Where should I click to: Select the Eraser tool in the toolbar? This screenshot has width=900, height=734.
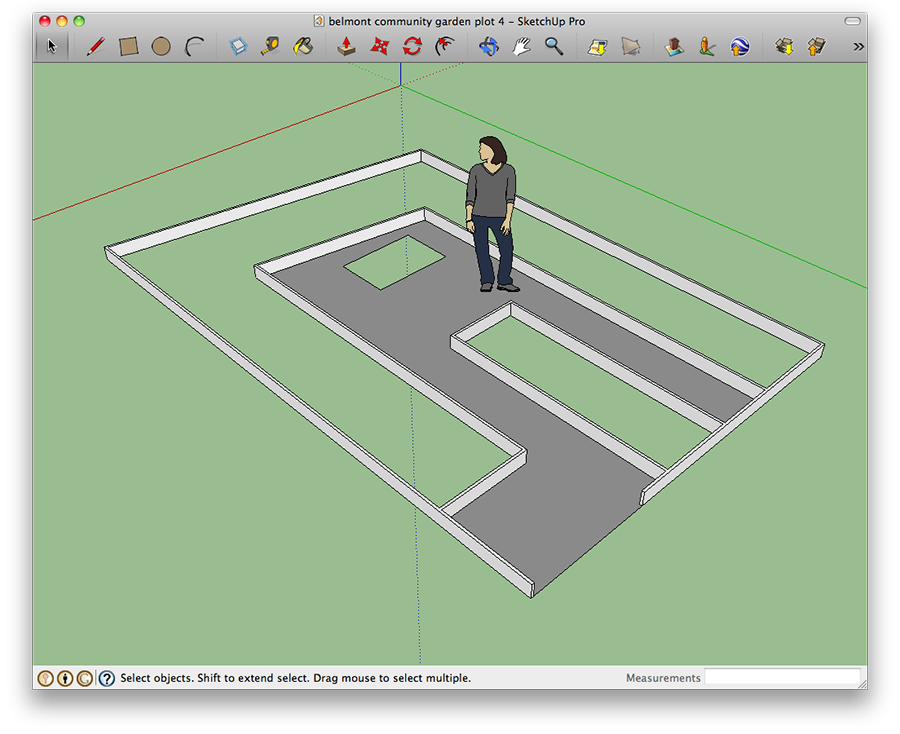238,46
